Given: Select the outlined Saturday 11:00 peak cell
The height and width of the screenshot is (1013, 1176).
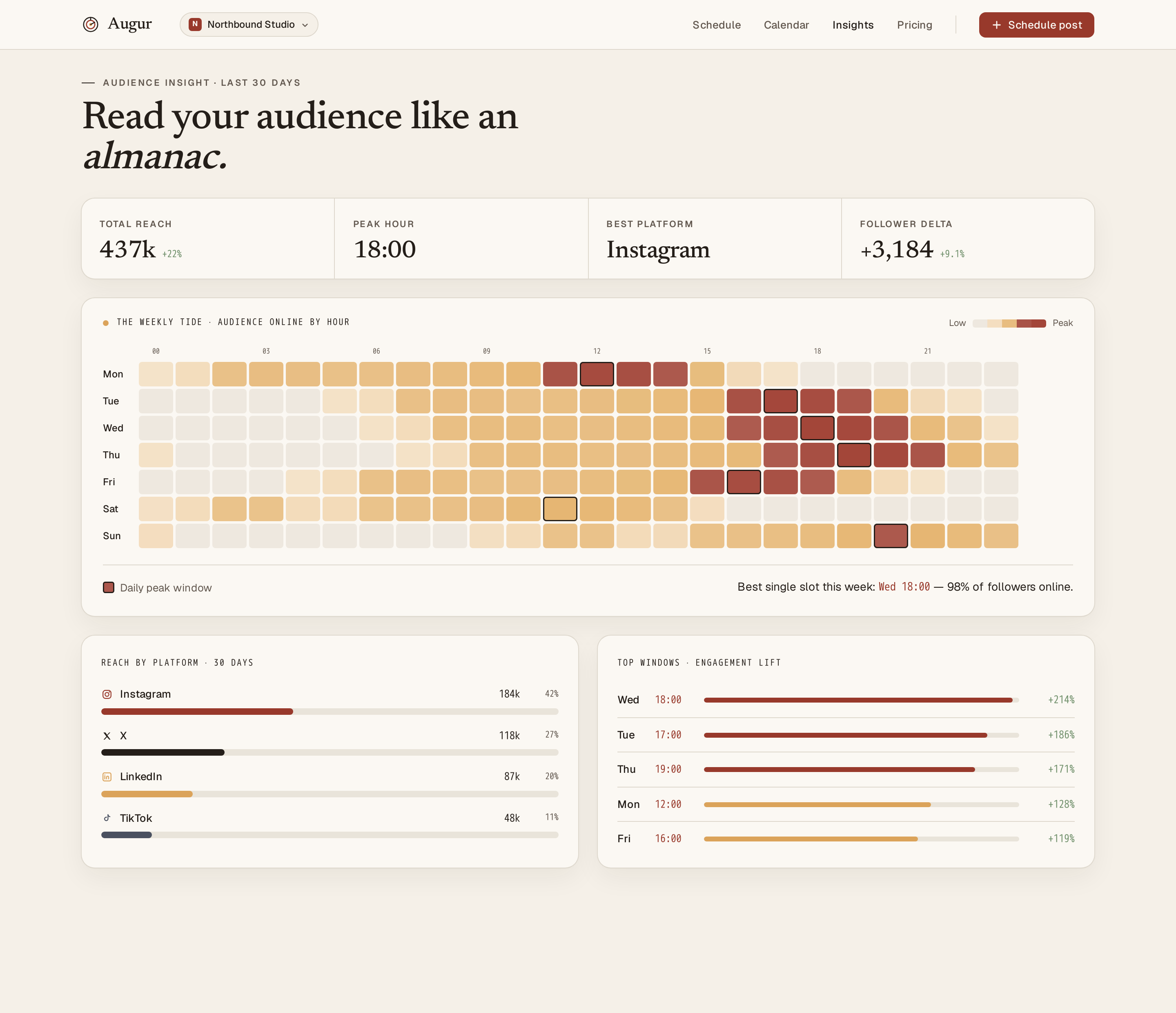Looking at the screenshot, I should pyautogui.click(x=560, y=509).
